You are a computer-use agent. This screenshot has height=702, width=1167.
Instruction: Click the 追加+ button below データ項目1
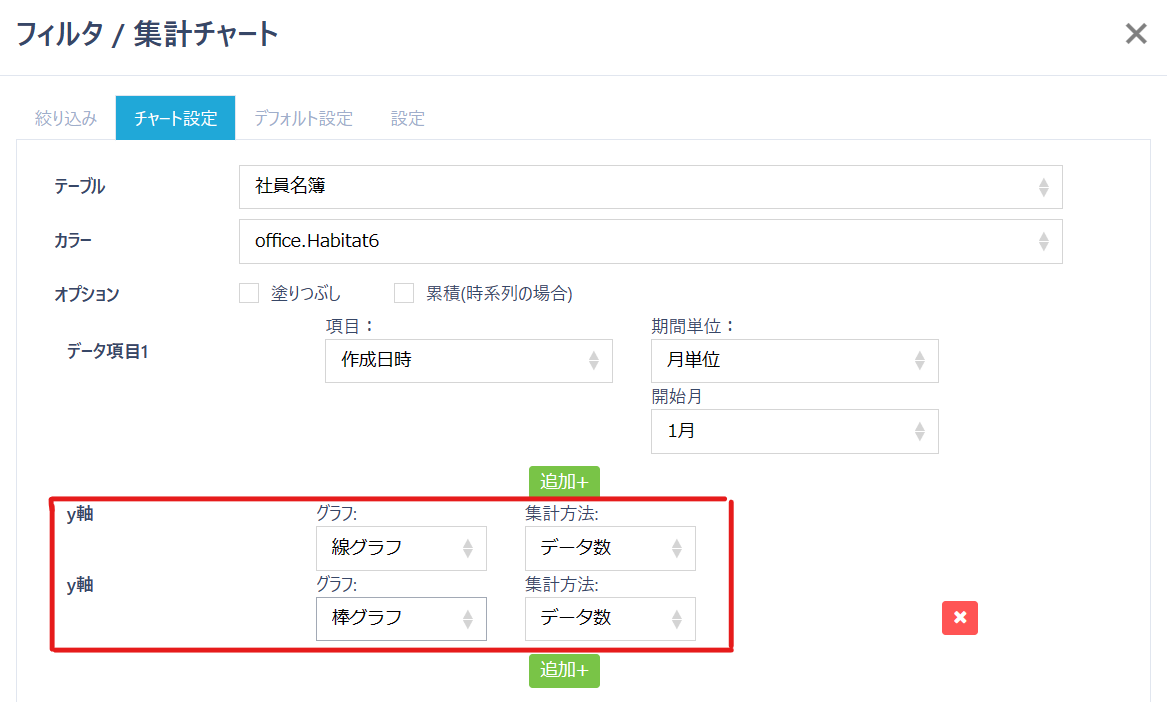click(x=564, y=481)
